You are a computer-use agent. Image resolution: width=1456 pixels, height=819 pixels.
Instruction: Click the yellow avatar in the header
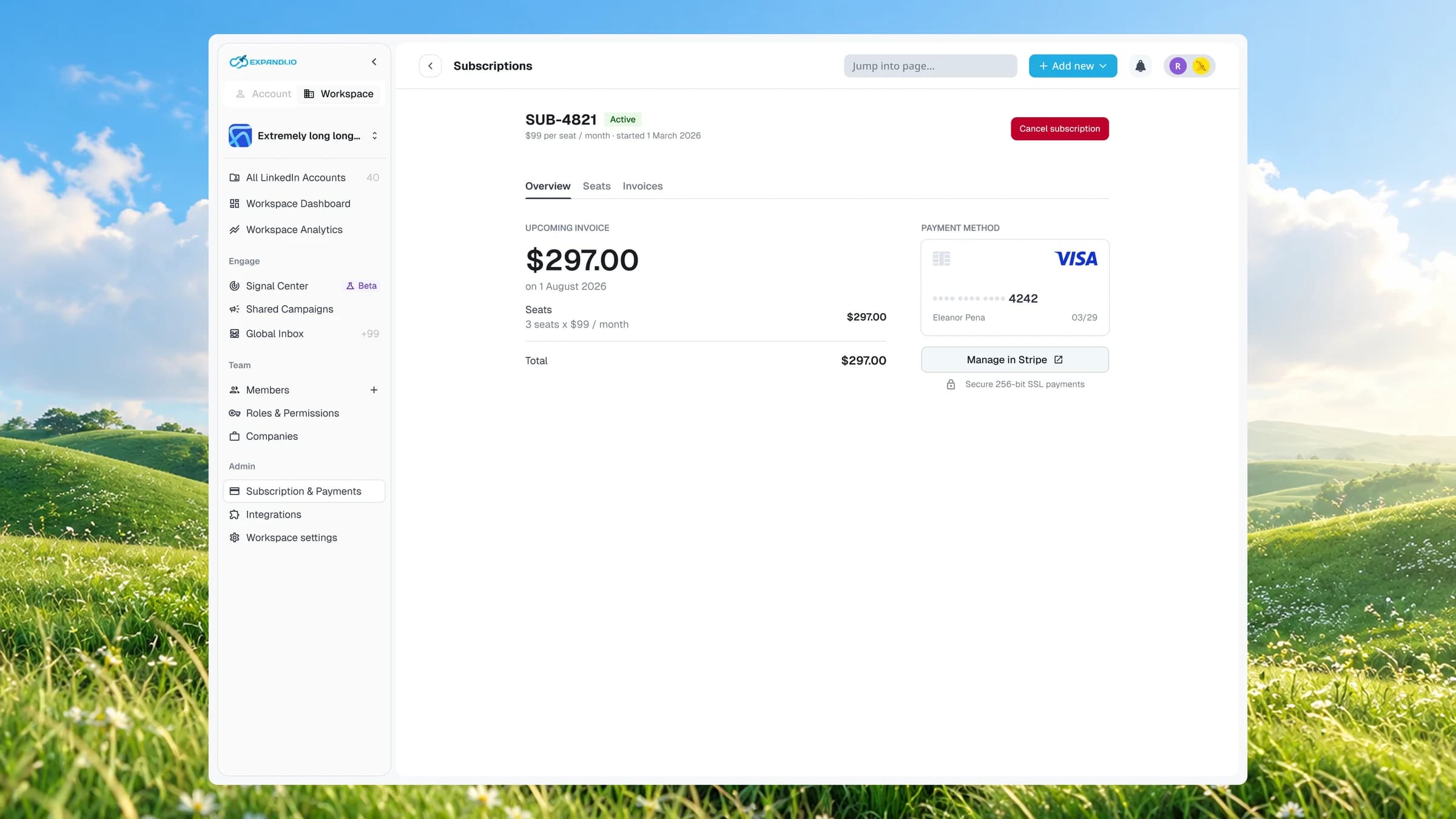(1201, 66)
